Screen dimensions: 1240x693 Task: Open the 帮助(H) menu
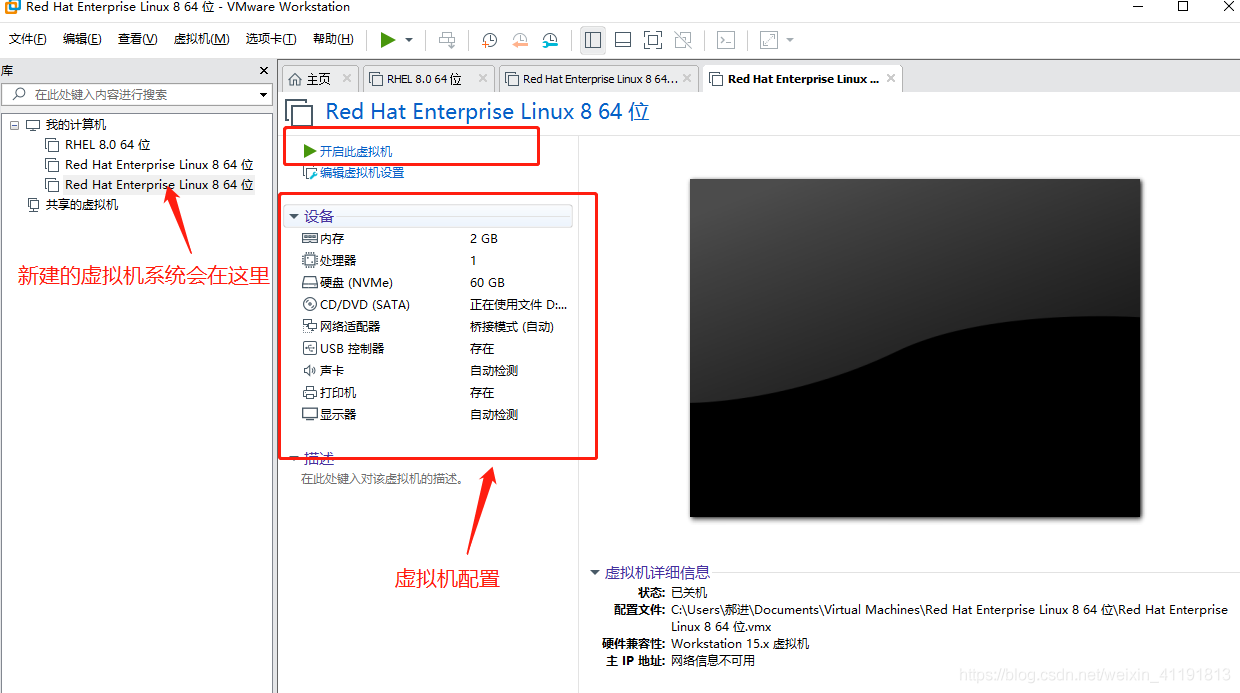coord(333,39)
